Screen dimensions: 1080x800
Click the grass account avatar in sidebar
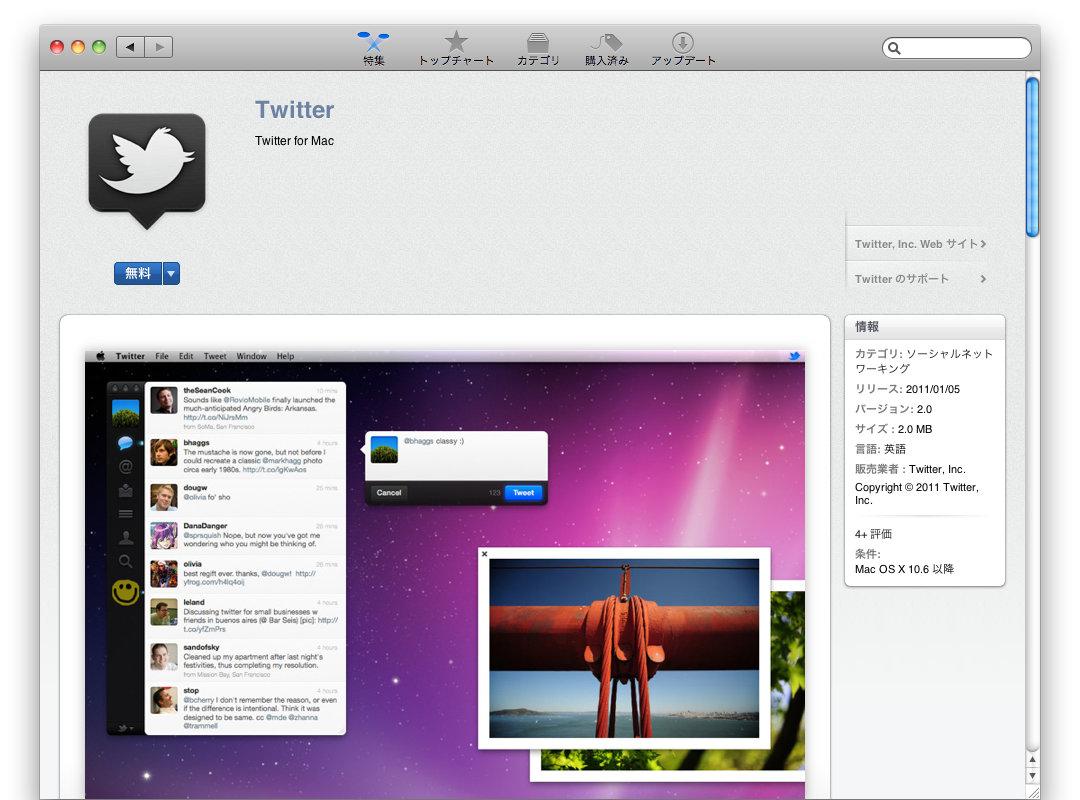tap(125, 413)
